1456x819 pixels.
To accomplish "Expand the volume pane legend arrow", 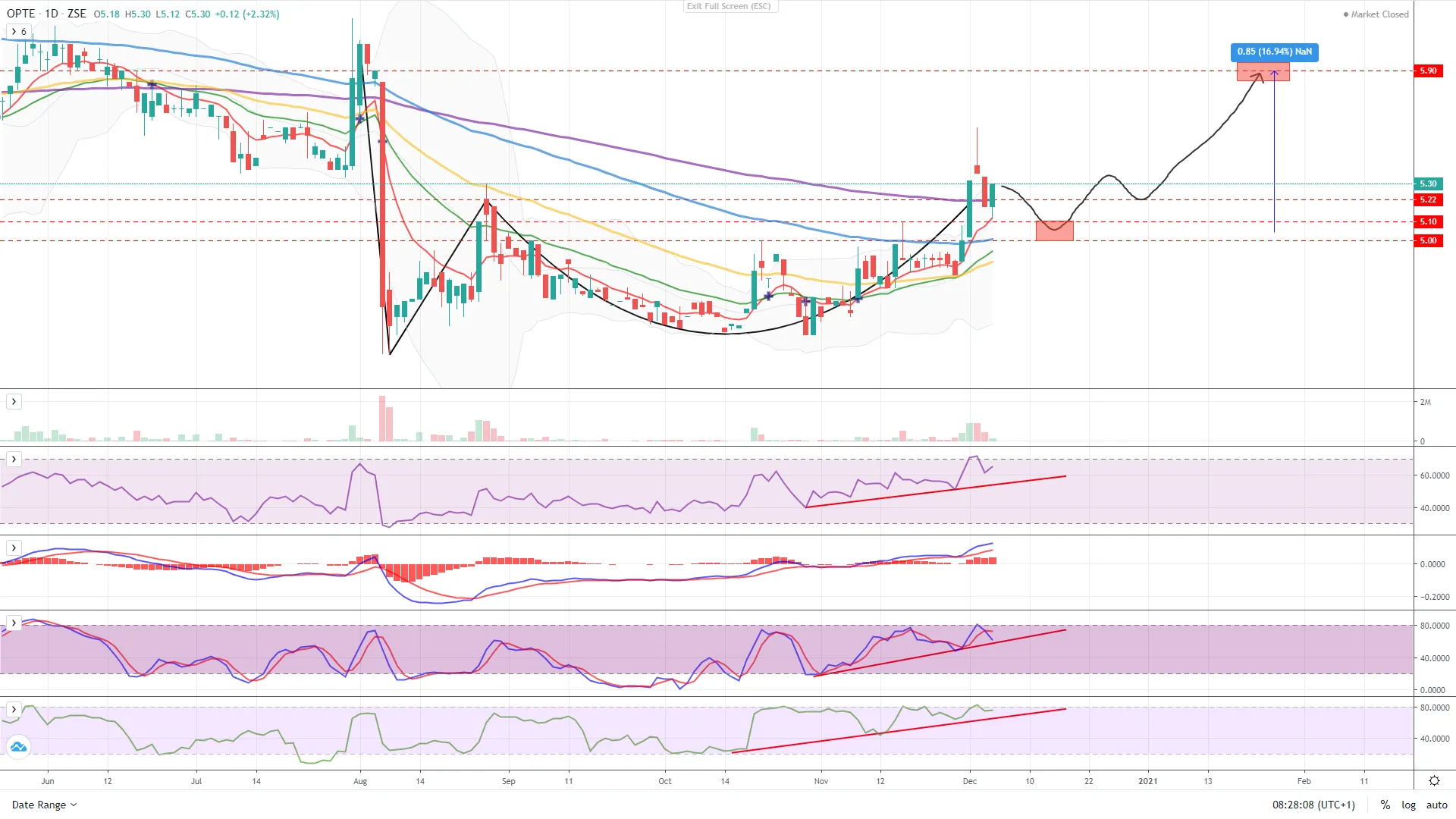I will [14, 401].
